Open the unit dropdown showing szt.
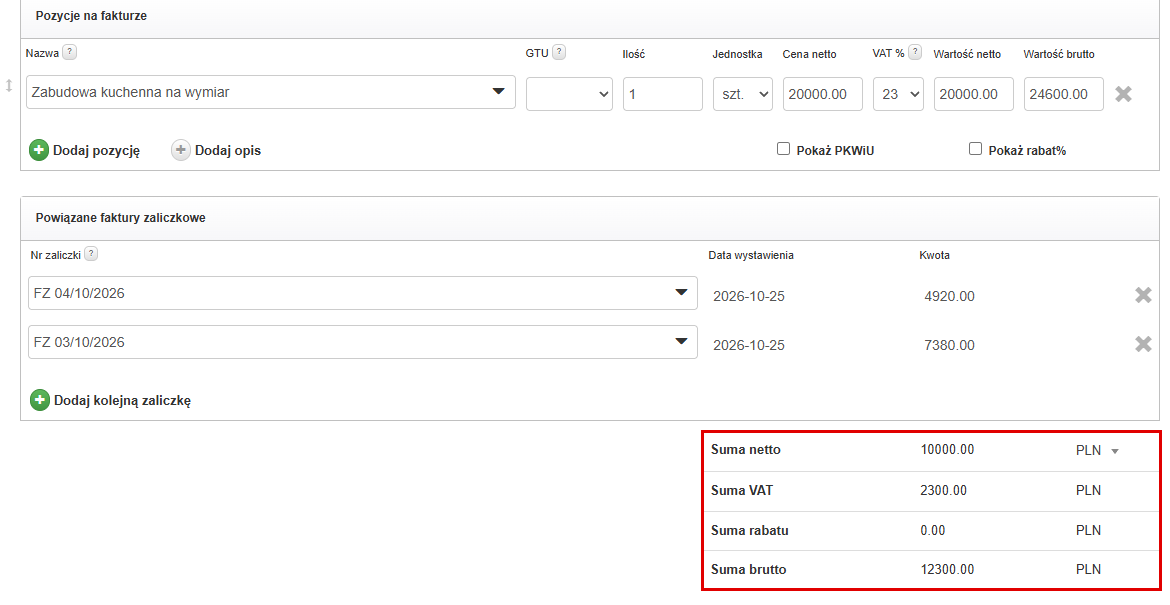The image size is (1170, 605). (742, 94)
